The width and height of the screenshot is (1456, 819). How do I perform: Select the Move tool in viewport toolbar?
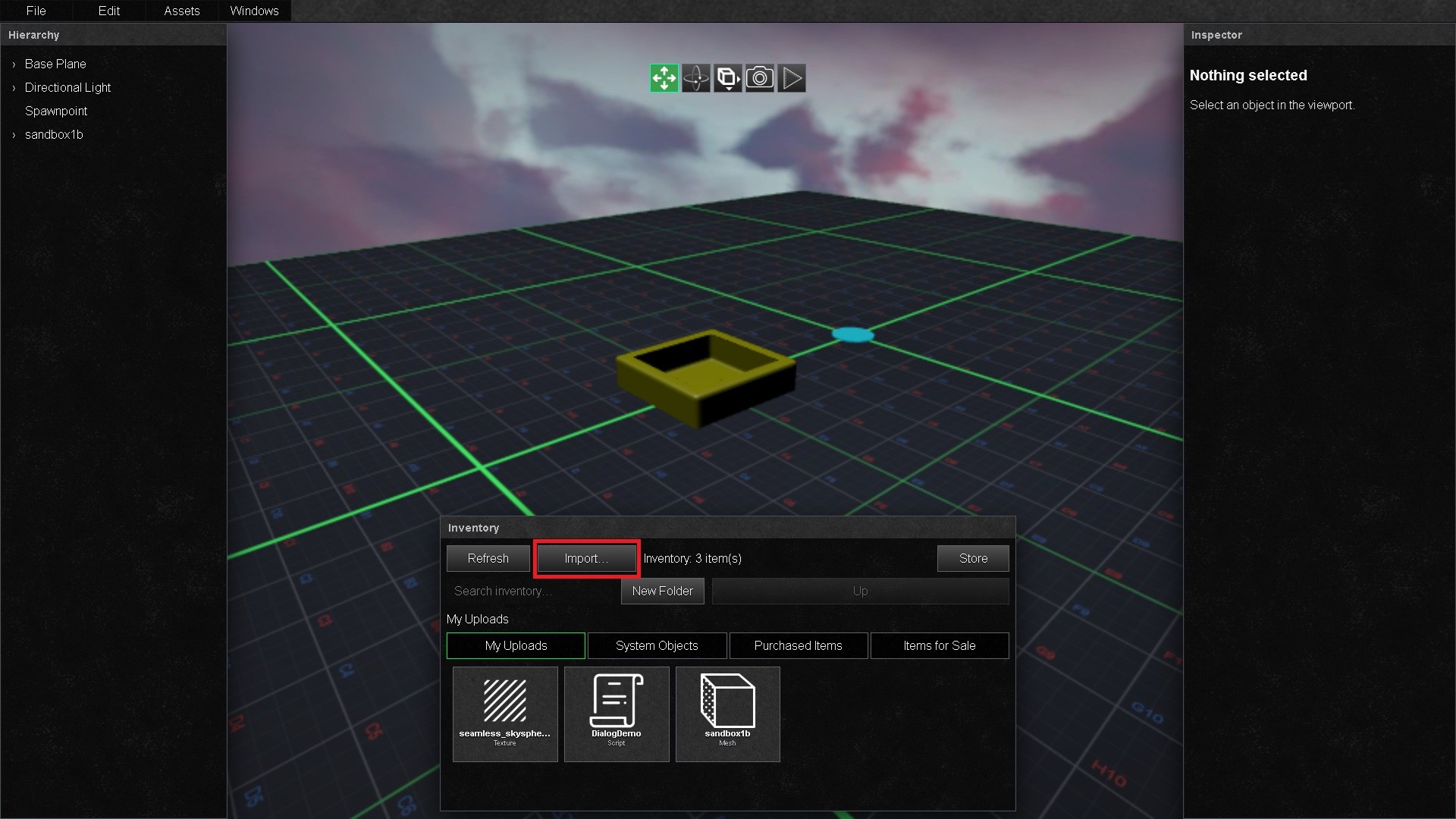tap(664, 78)
